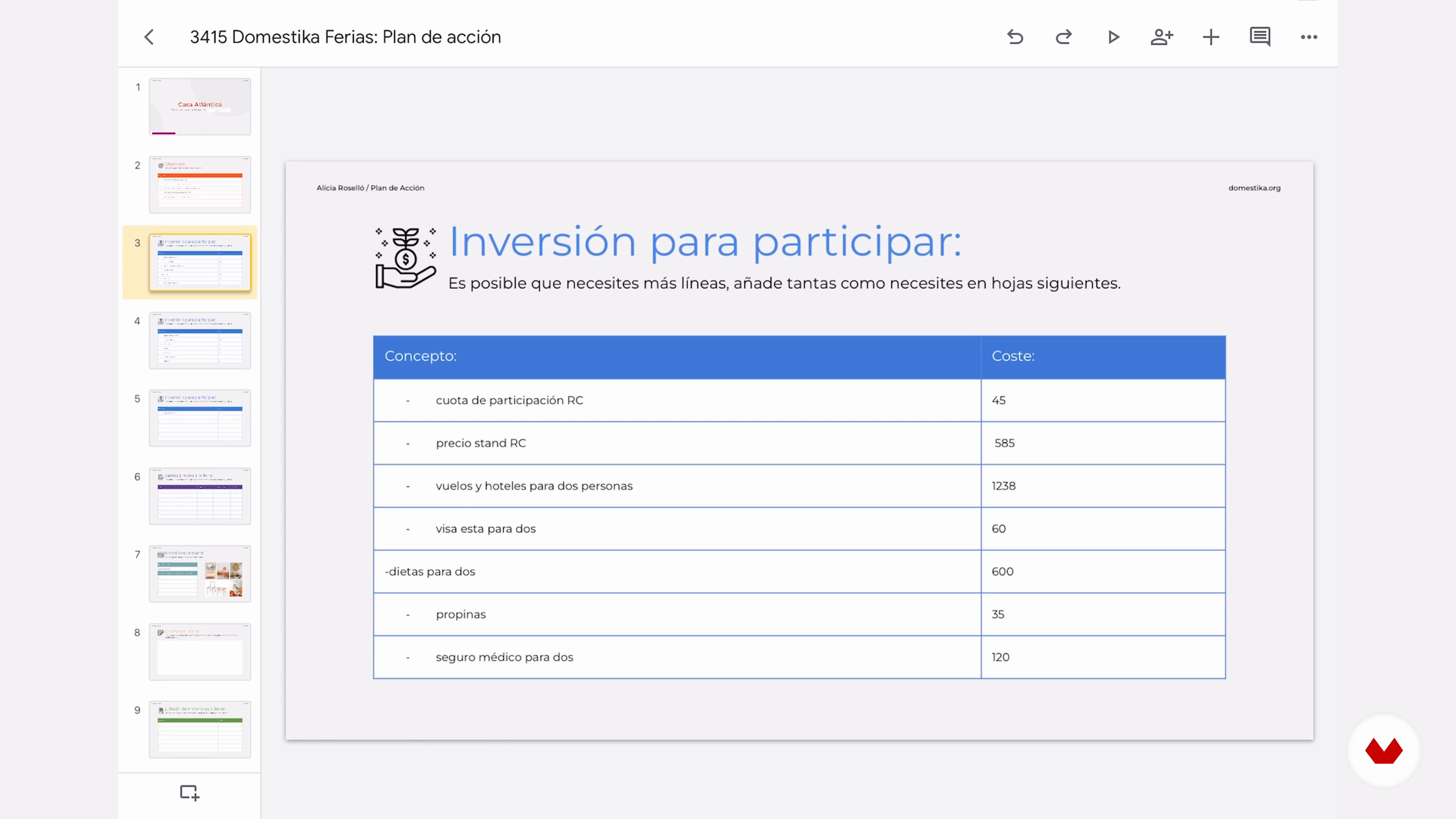The image size is (1456, 819).
Task: Share the presentation with the add-person icon
Action: pos(1161,37)
